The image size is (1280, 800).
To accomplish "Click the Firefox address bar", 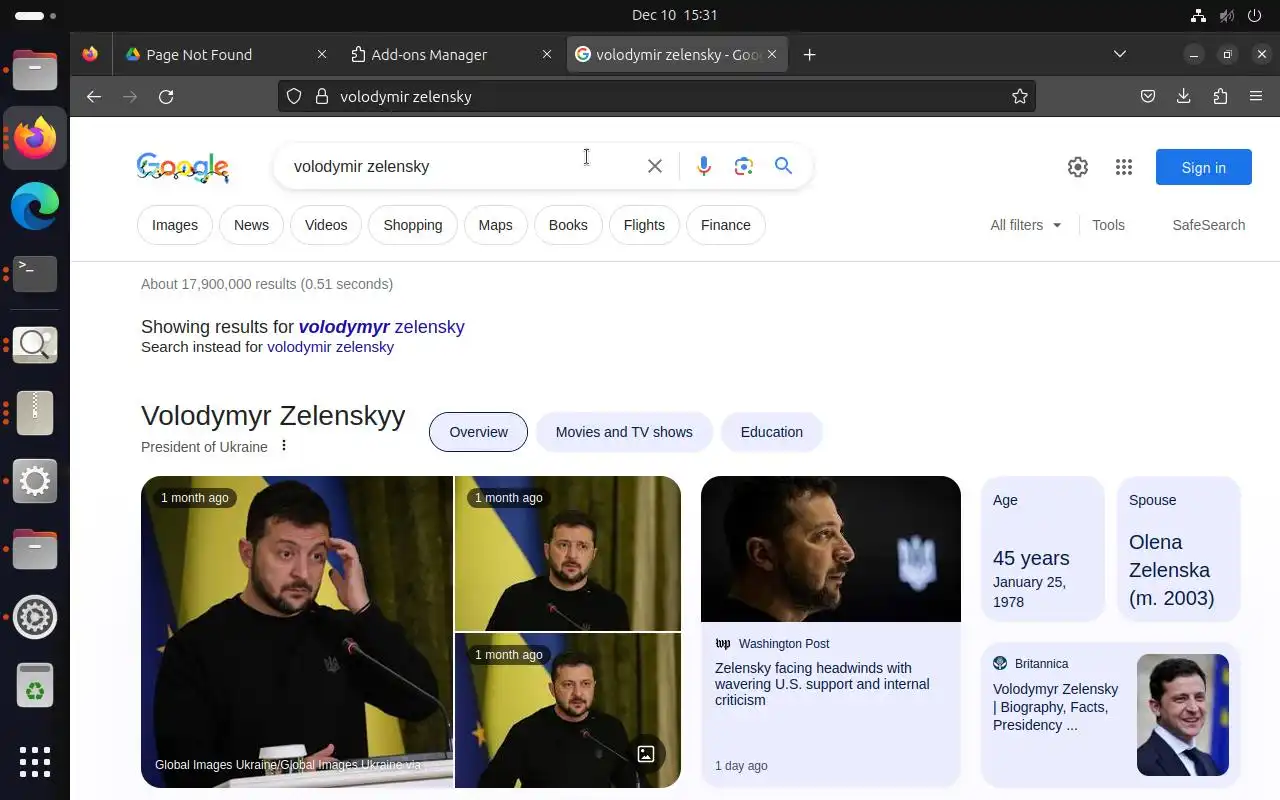I will coord(656,96).
